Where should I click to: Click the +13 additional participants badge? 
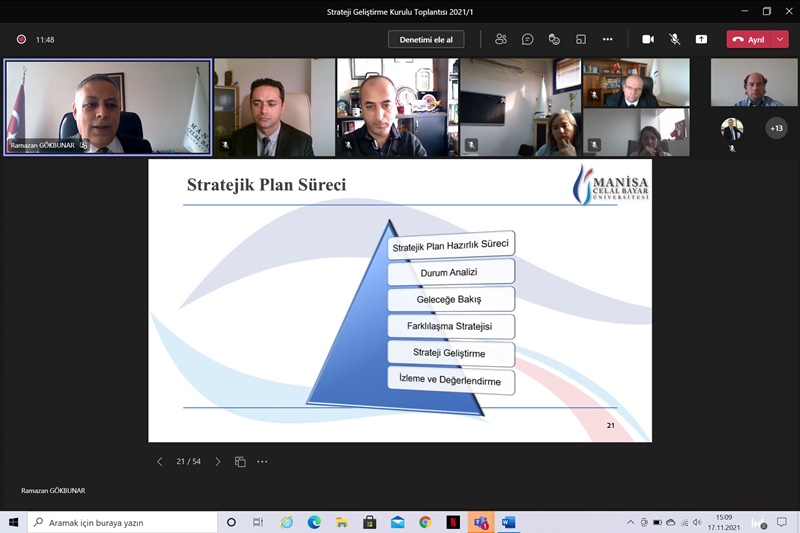click(x=776, y=128)
